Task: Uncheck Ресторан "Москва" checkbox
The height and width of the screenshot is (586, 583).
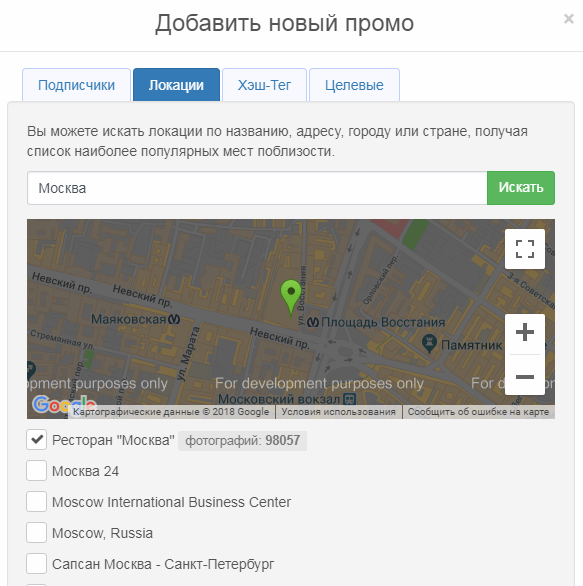Action: coord(37,440)
